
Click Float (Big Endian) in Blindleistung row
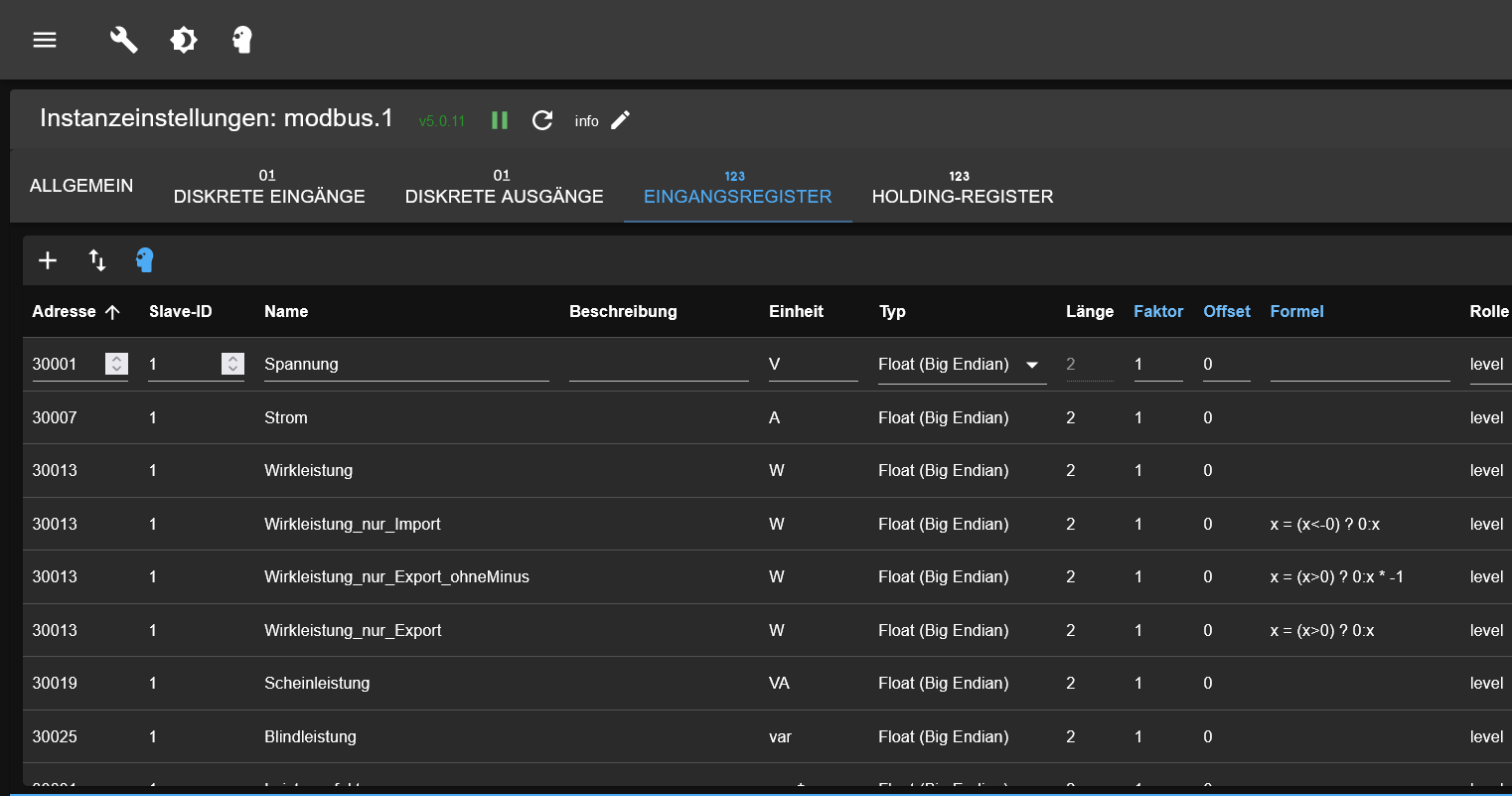click(x=943, y=737)
